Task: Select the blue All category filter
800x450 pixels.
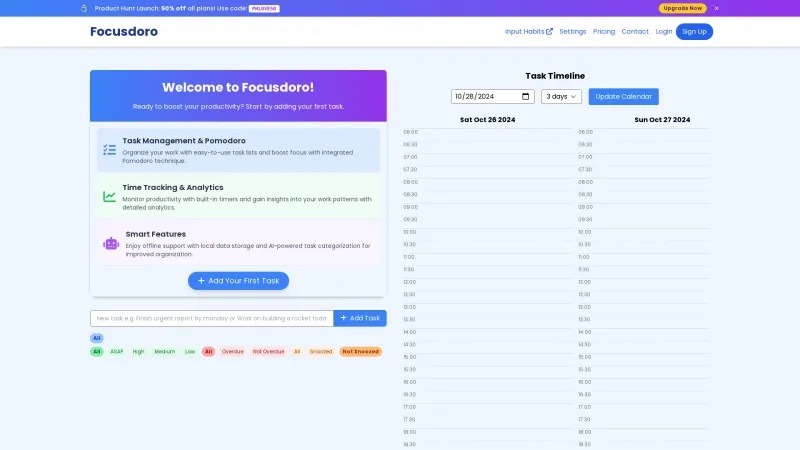Action: click(x=96, y=338)
